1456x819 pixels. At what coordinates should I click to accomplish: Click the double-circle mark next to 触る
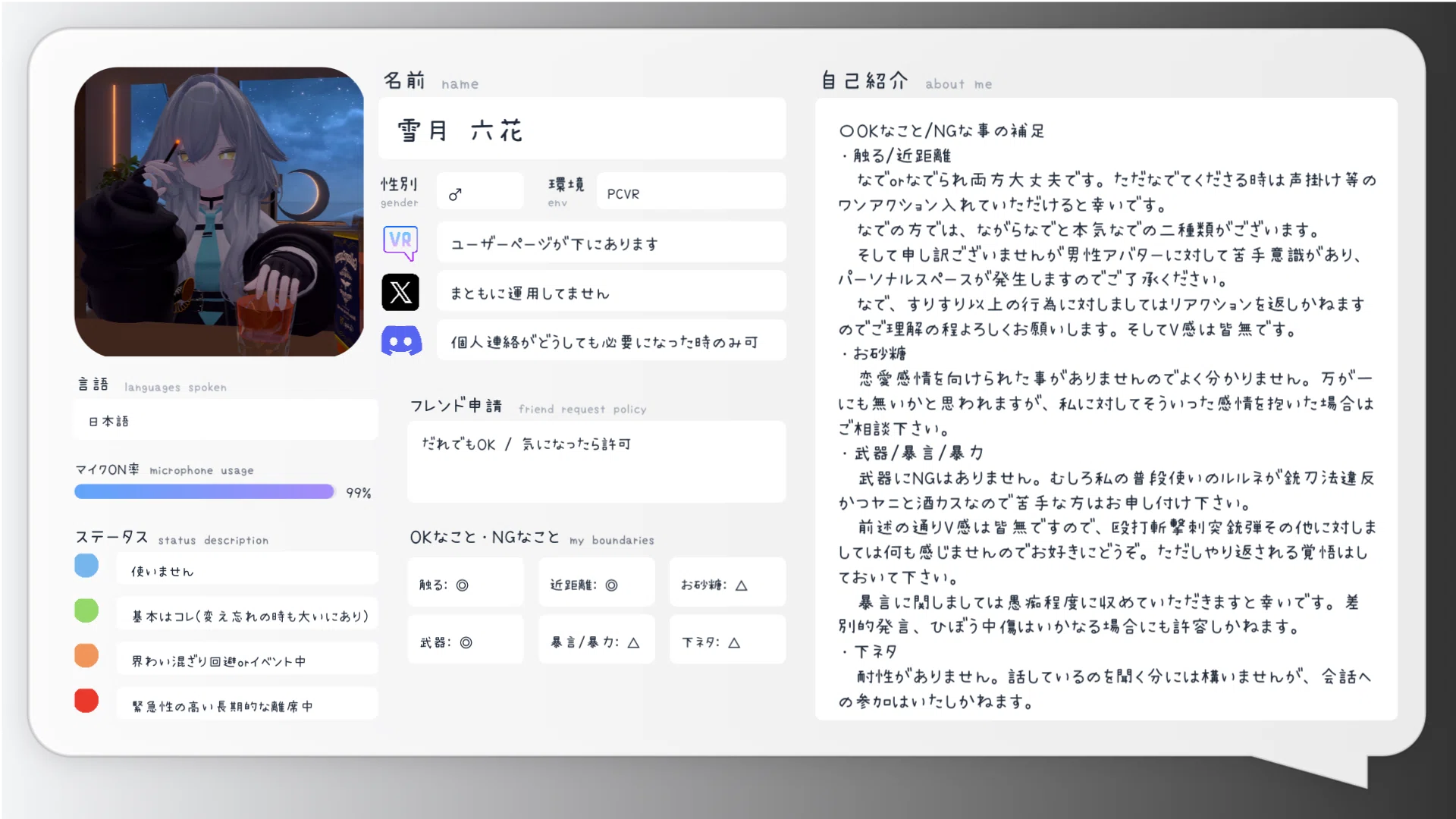pyautogui.click(x=462, y=585)
